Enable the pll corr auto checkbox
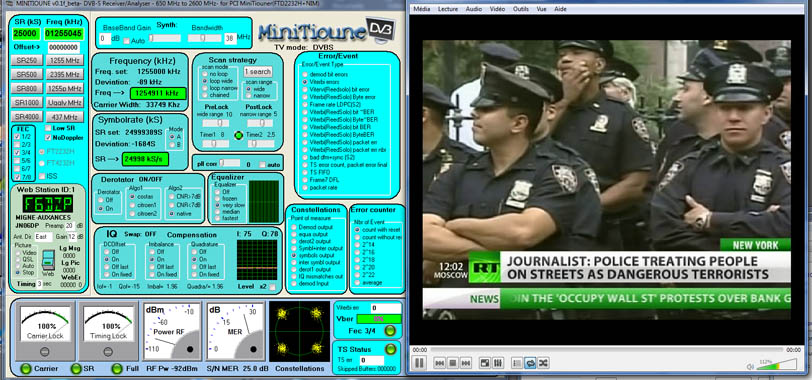Screen dimensions: 812x380 point(263,165)
